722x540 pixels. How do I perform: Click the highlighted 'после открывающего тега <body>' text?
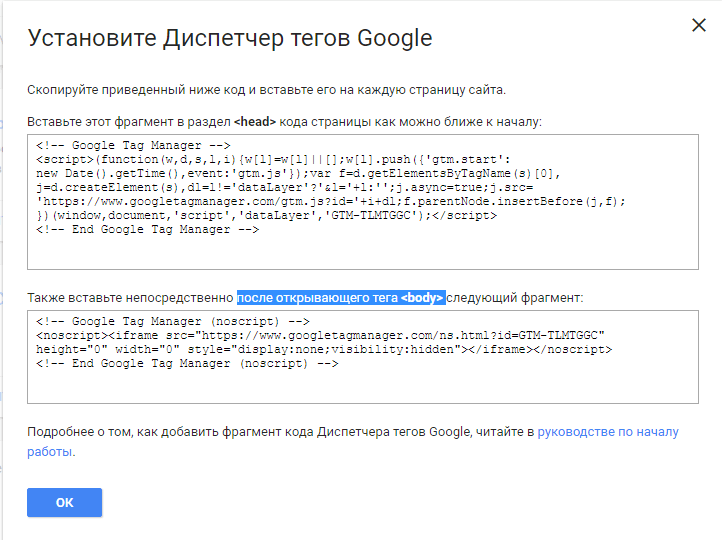[x=341, y=298]
